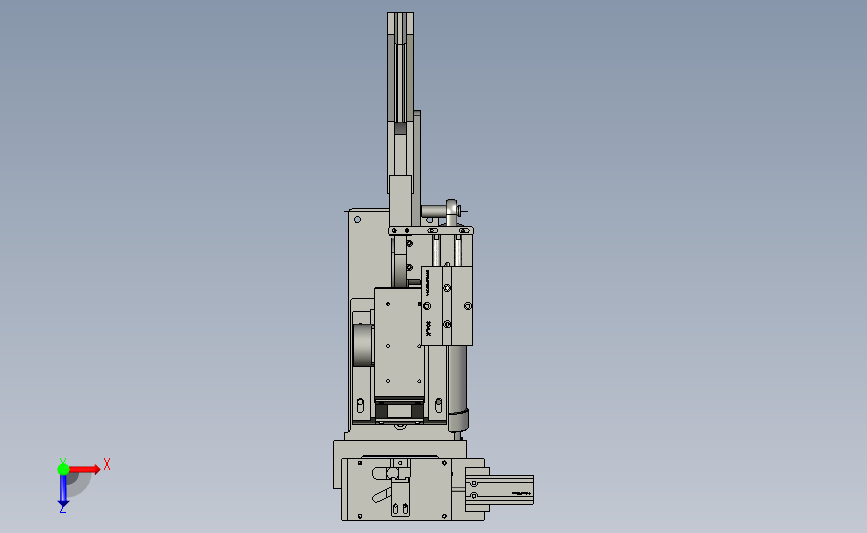Click the blue Z axis arrow of triad
Viewport: 867px width, 533px height.
coord(63,491)
